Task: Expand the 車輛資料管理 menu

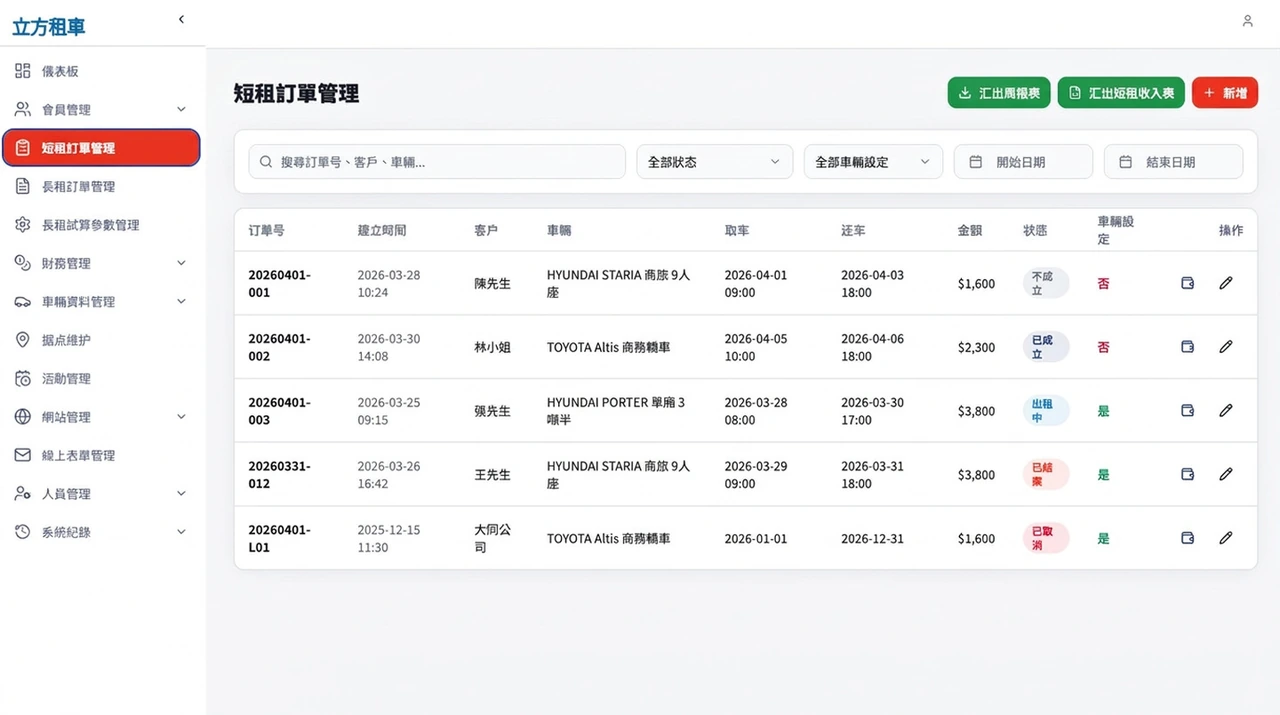Action: tap(102, 301)
